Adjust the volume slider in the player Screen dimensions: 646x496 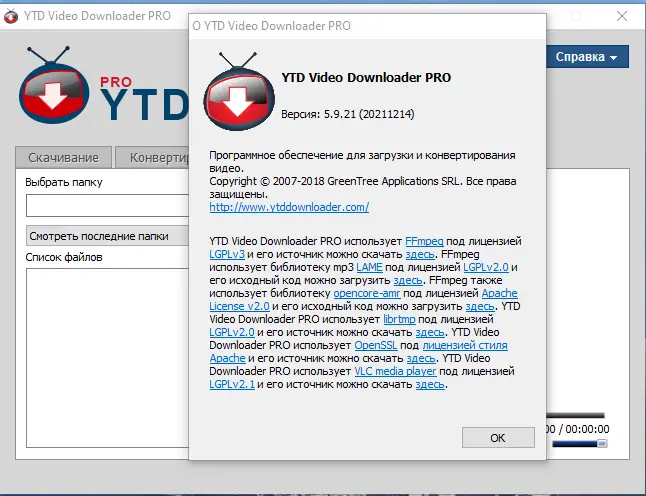click(579, 444)
